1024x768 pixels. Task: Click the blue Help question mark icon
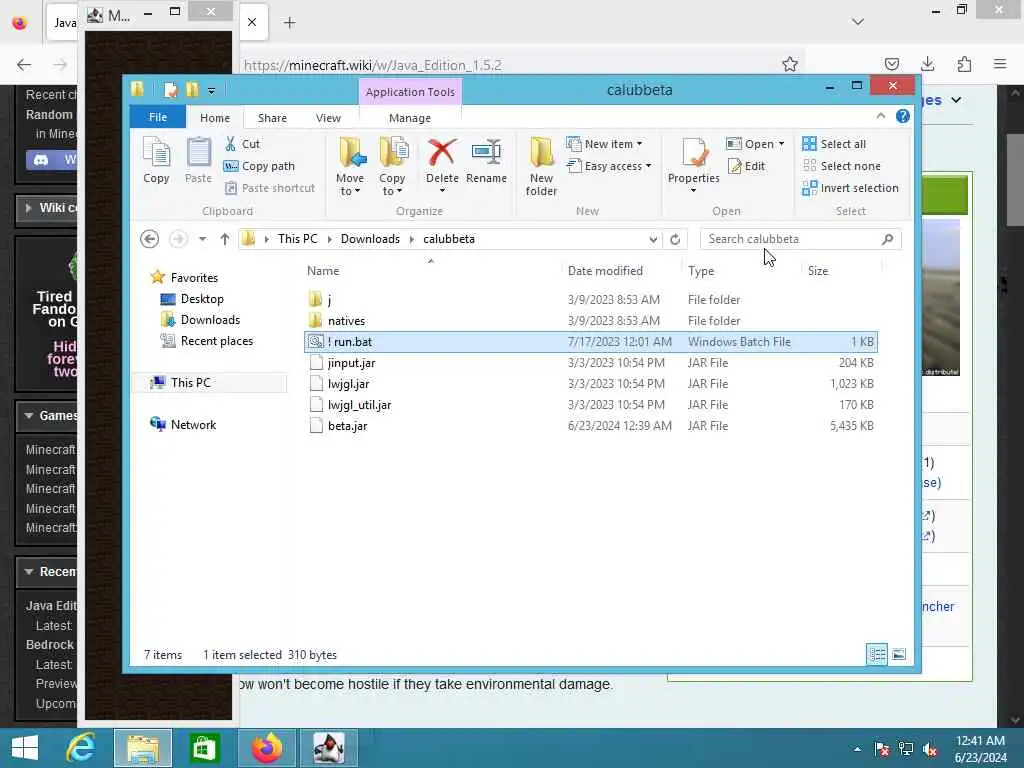903,116
